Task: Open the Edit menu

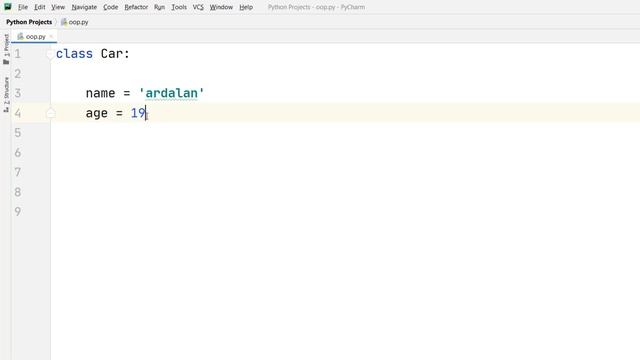Action: click(x=40, y=7)
